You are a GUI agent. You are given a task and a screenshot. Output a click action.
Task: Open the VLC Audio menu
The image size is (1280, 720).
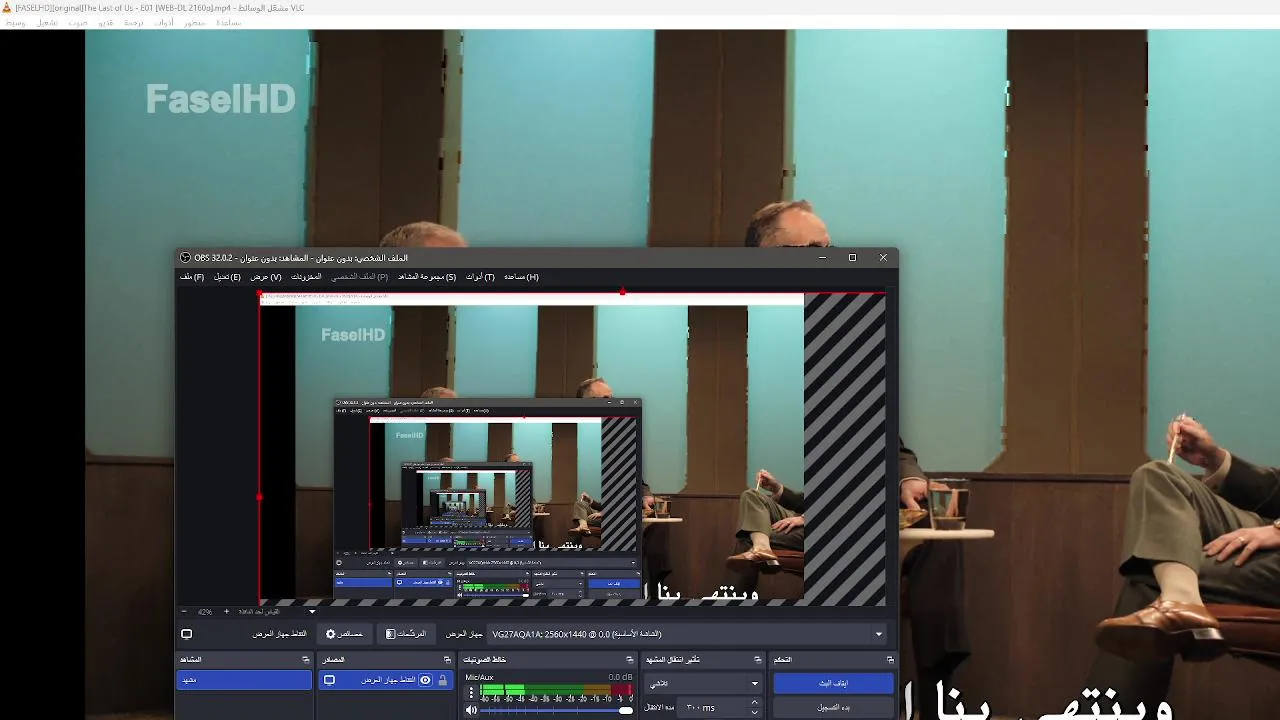(78, 22)
